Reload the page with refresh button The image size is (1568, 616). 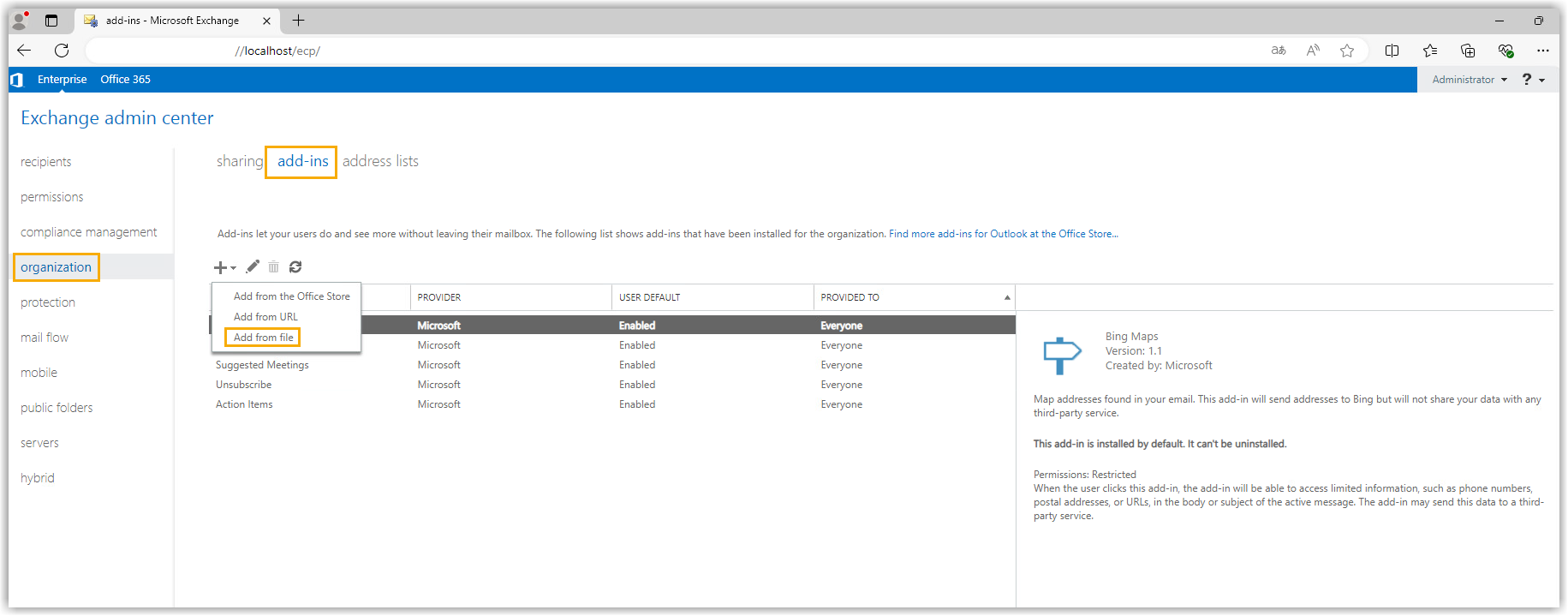[x=62, y=51]
